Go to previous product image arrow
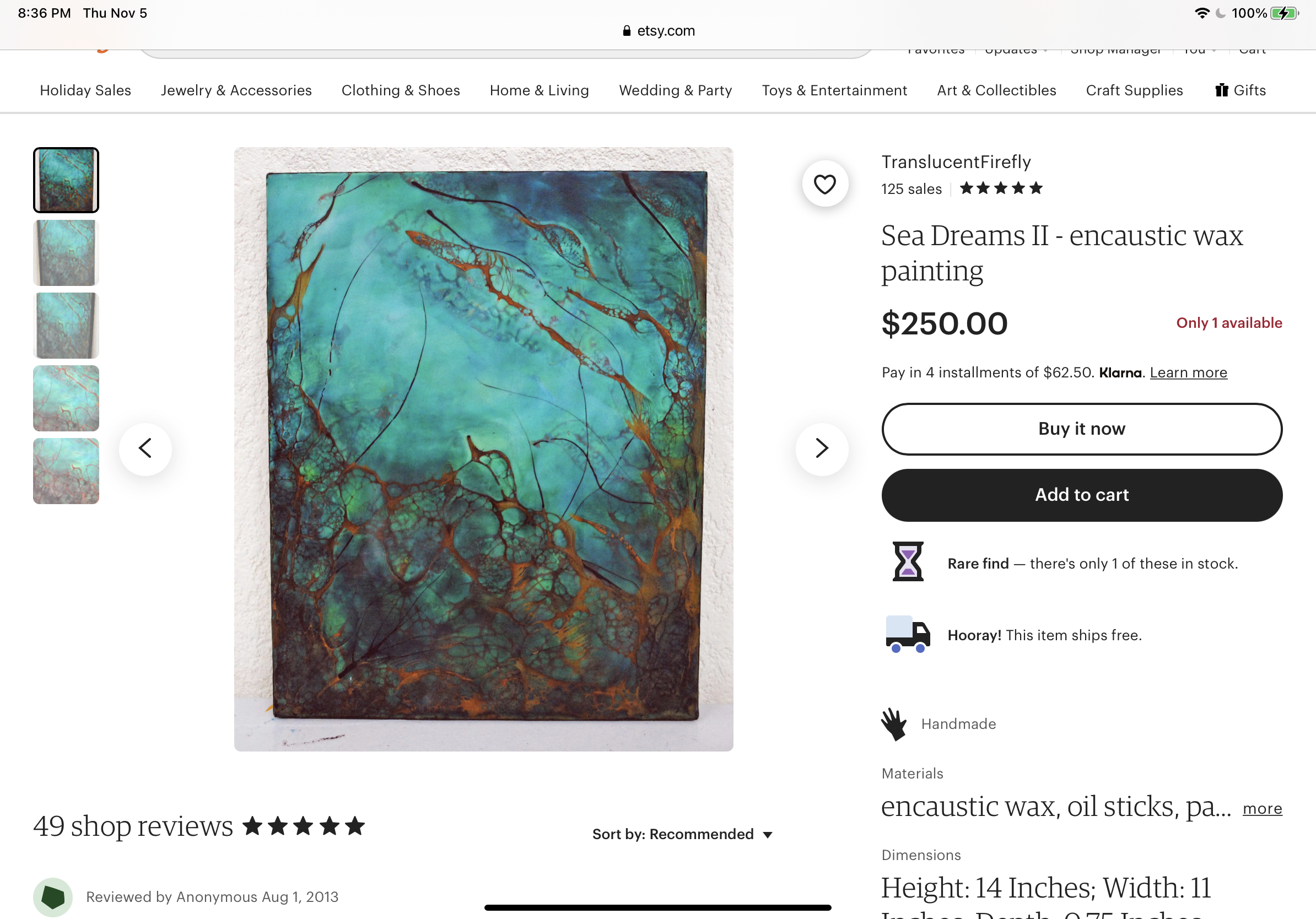Viewport: 1316px width, 919px height. coord(145,448)
